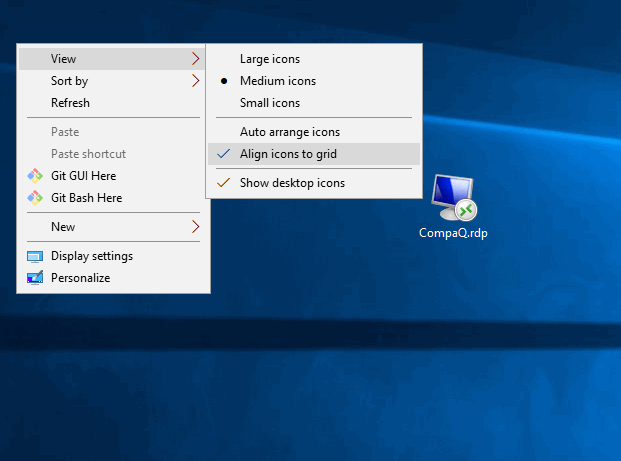
Task: Select the Medium icons radio option
Action: pos(277,81)
